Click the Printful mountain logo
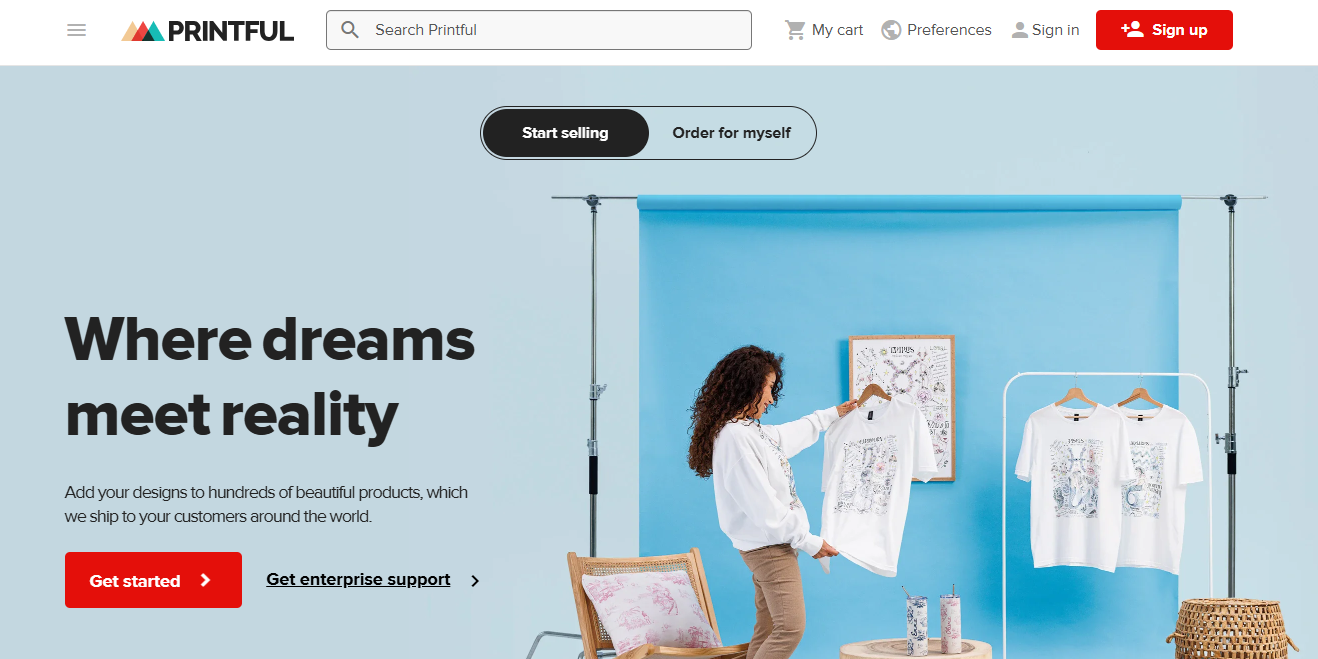 [x=143, y=31]
